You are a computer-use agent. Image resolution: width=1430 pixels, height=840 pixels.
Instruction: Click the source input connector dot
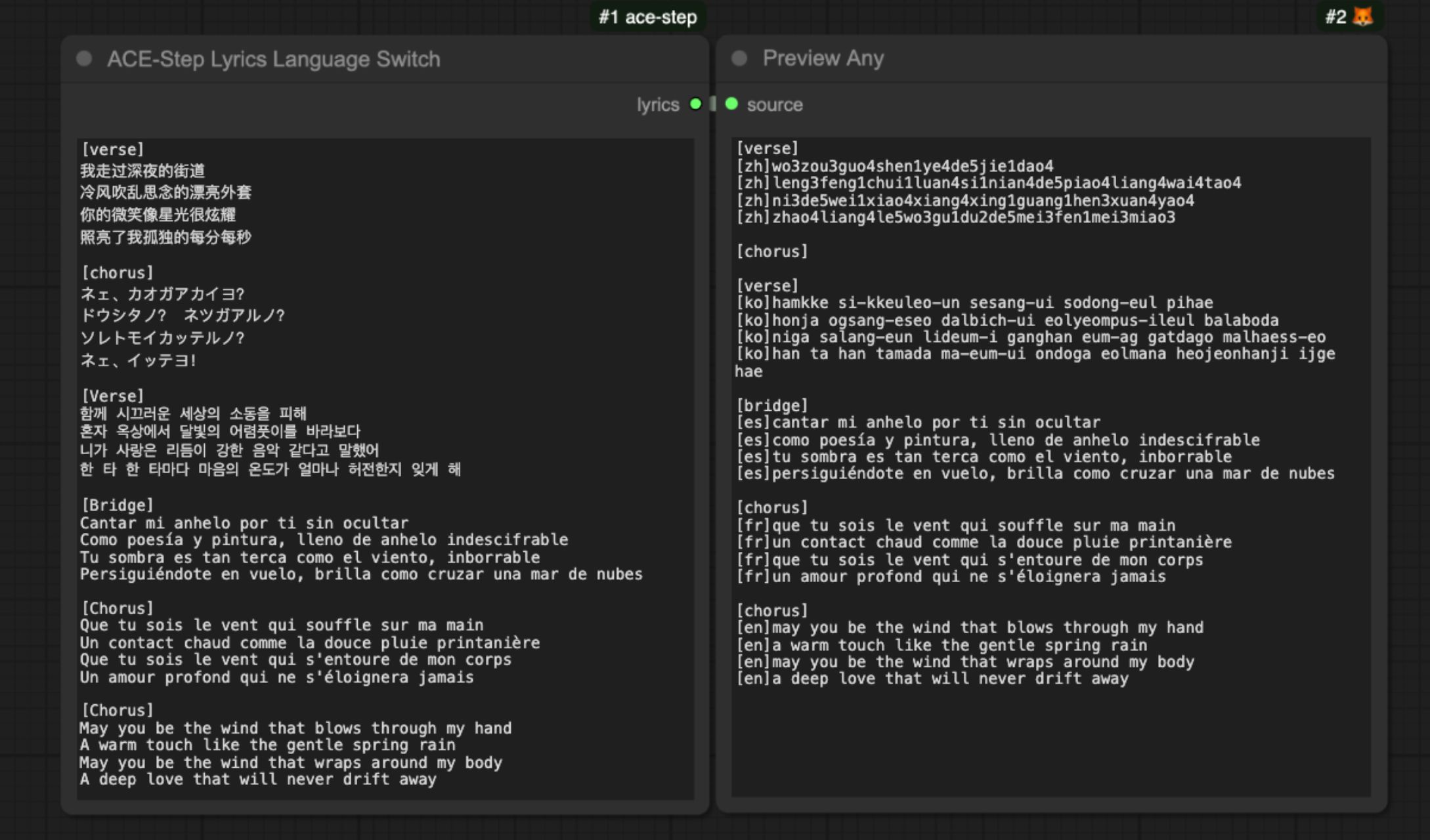point(731,104)
